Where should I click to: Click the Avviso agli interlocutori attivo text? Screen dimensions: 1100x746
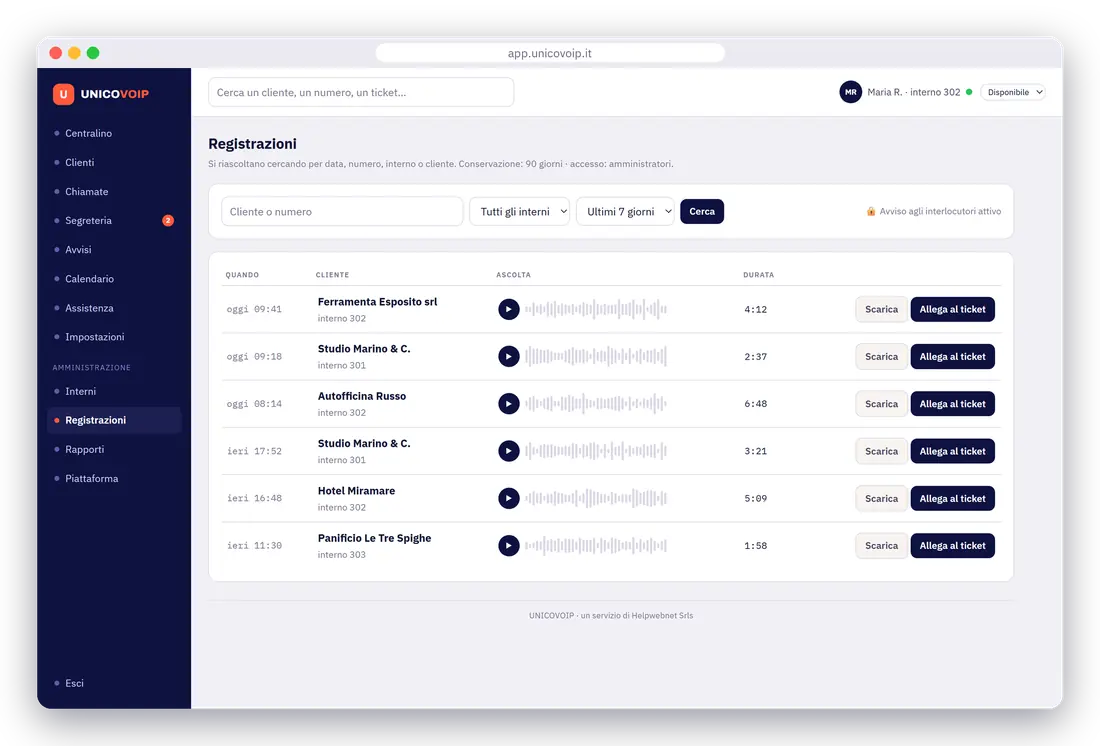pyautogui.click(x=940, y=211)
